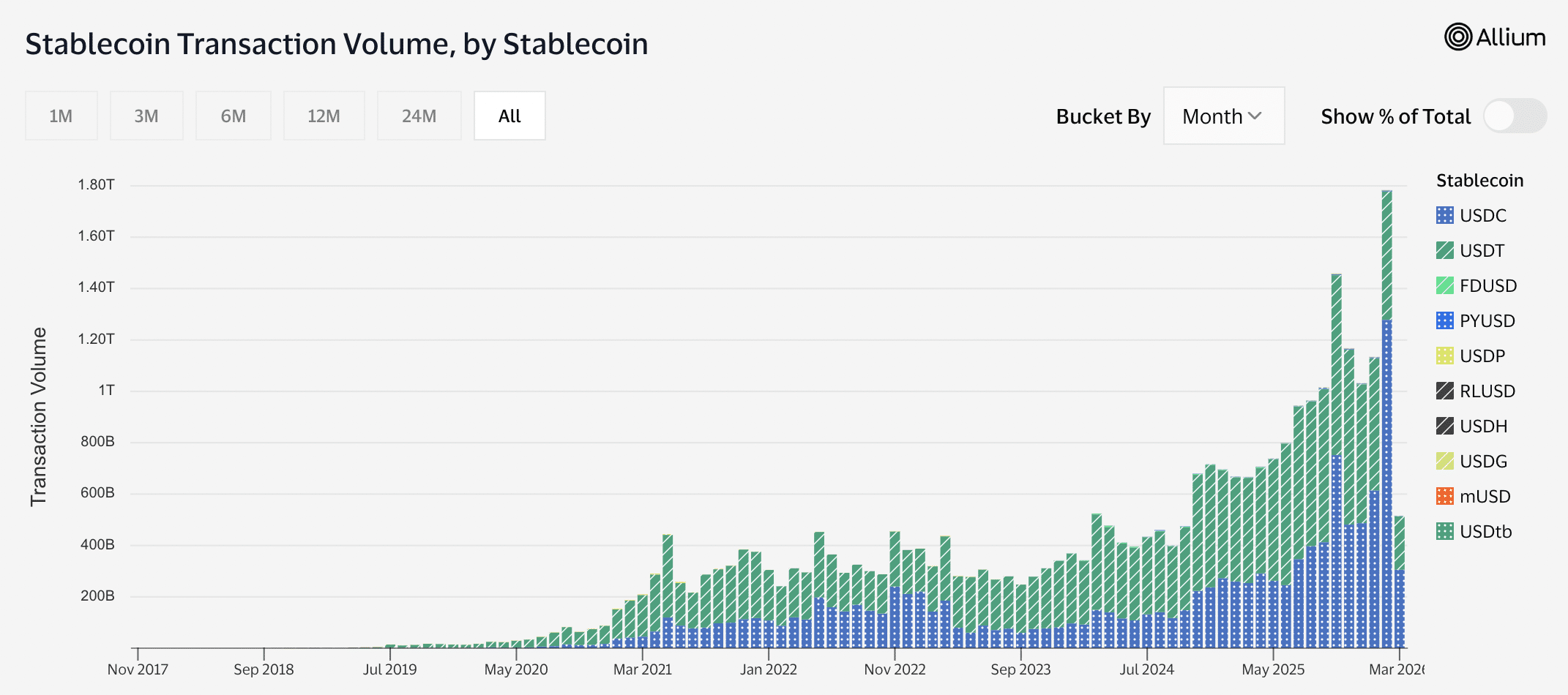The height and width of the screenshot is (695, 1568).
Task: Select the All time range button
Action: pos(509,116)
